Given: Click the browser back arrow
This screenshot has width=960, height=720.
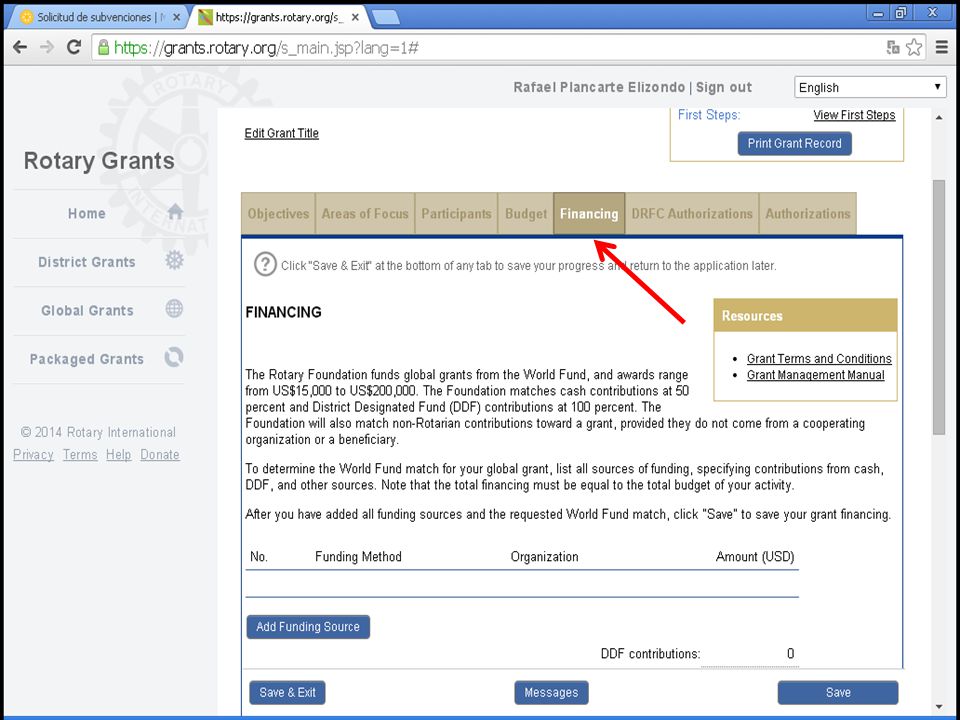Looking at the screenshot, I should click(x=20, y=47).
